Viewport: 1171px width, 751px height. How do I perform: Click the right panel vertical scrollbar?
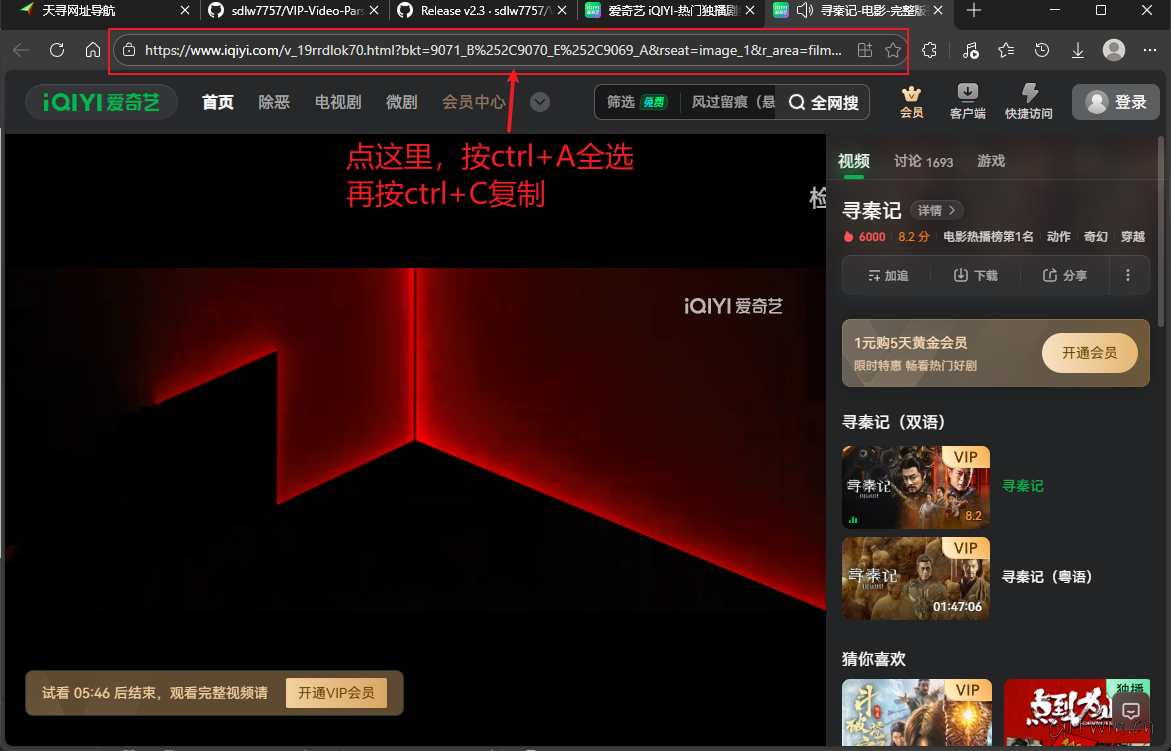coord(1161,231)
